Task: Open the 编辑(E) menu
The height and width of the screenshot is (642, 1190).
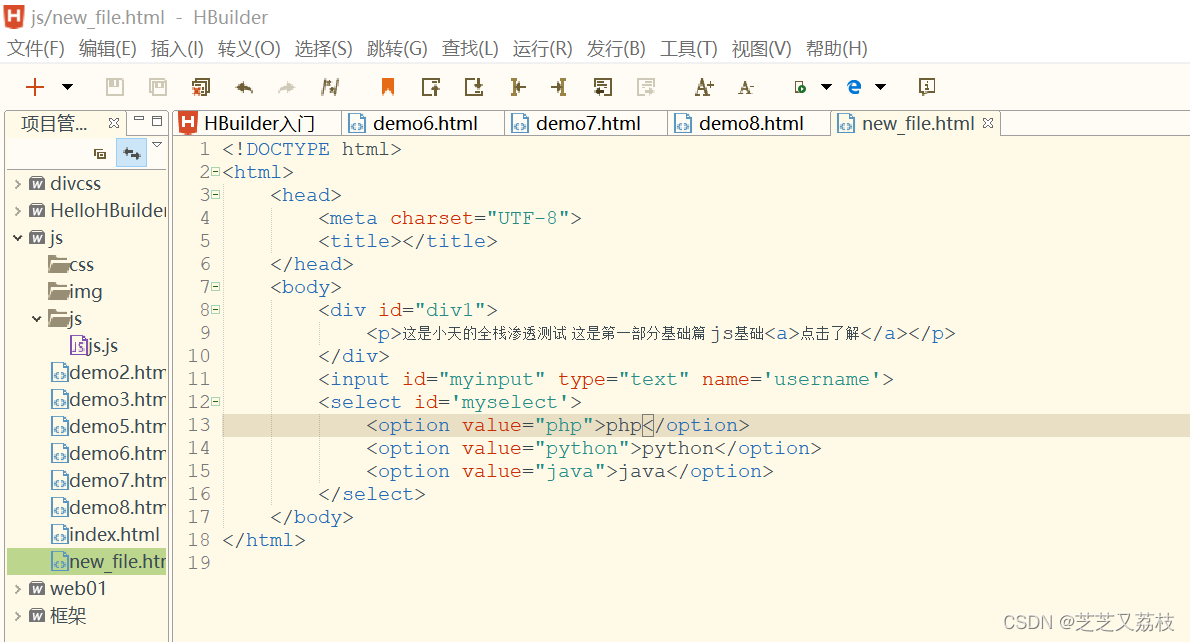Action: [x=108, y=49]
